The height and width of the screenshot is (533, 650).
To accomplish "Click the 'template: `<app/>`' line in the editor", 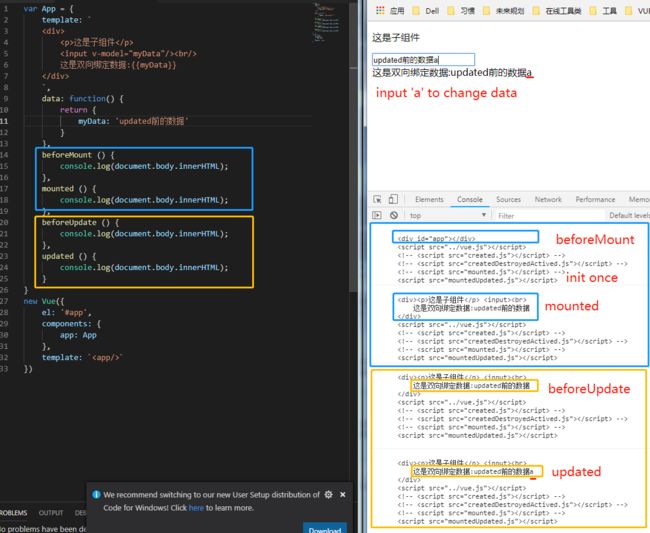I will (x=82, y=357).
